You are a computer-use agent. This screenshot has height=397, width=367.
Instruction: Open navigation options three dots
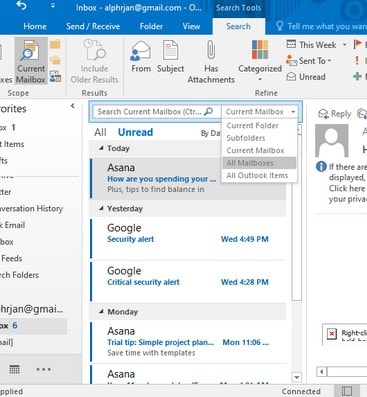point(43,369)
